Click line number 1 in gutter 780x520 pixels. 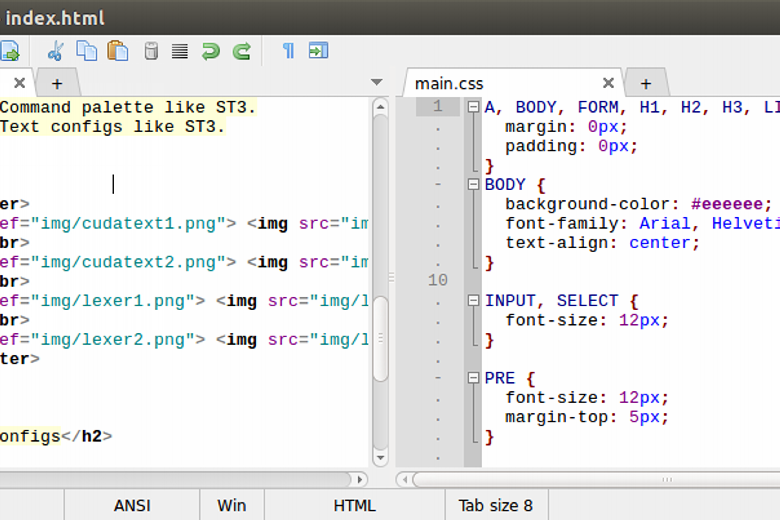click(438, 107)
